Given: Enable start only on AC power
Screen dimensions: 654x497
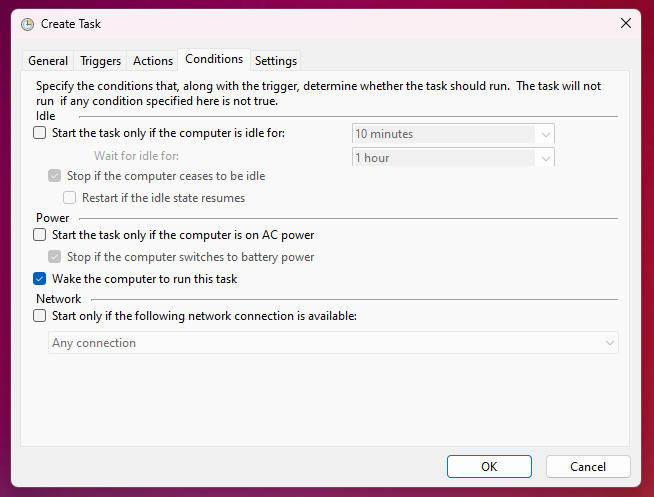Looking at the screenshot, I should (x=40, y=235).
